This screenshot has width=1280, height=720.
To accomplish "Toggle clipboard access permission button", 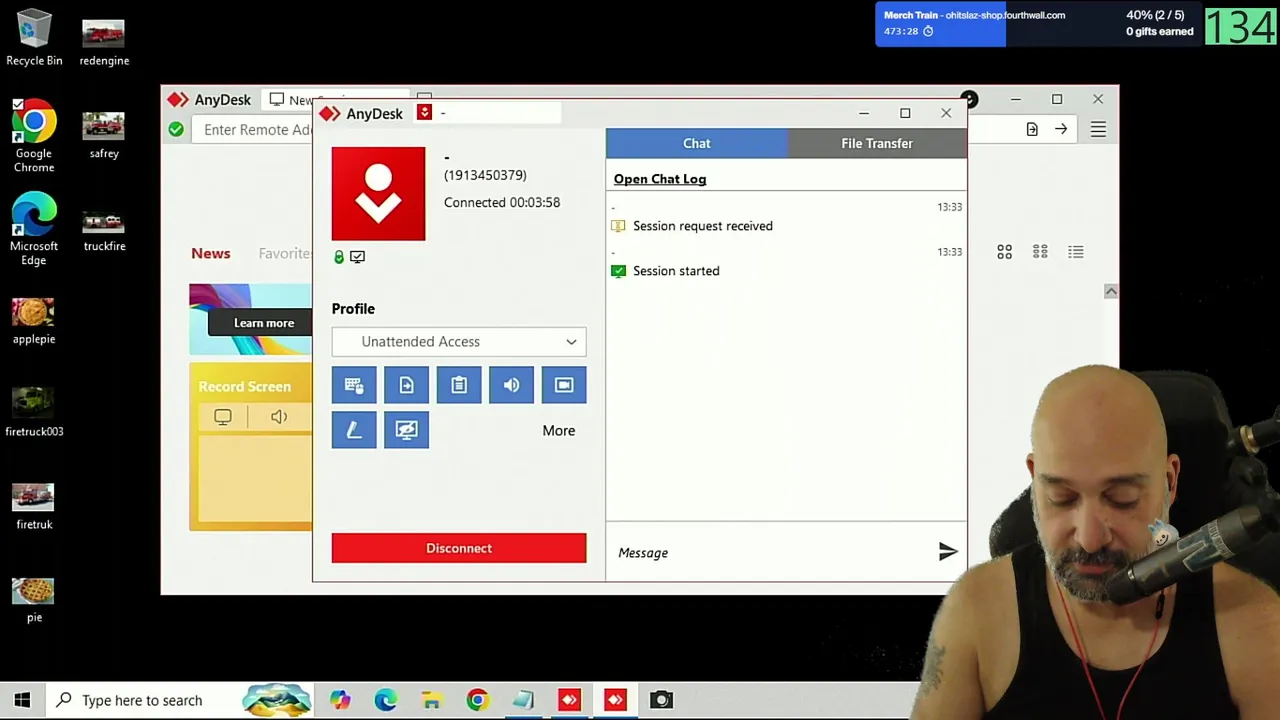I will (459, 385).
